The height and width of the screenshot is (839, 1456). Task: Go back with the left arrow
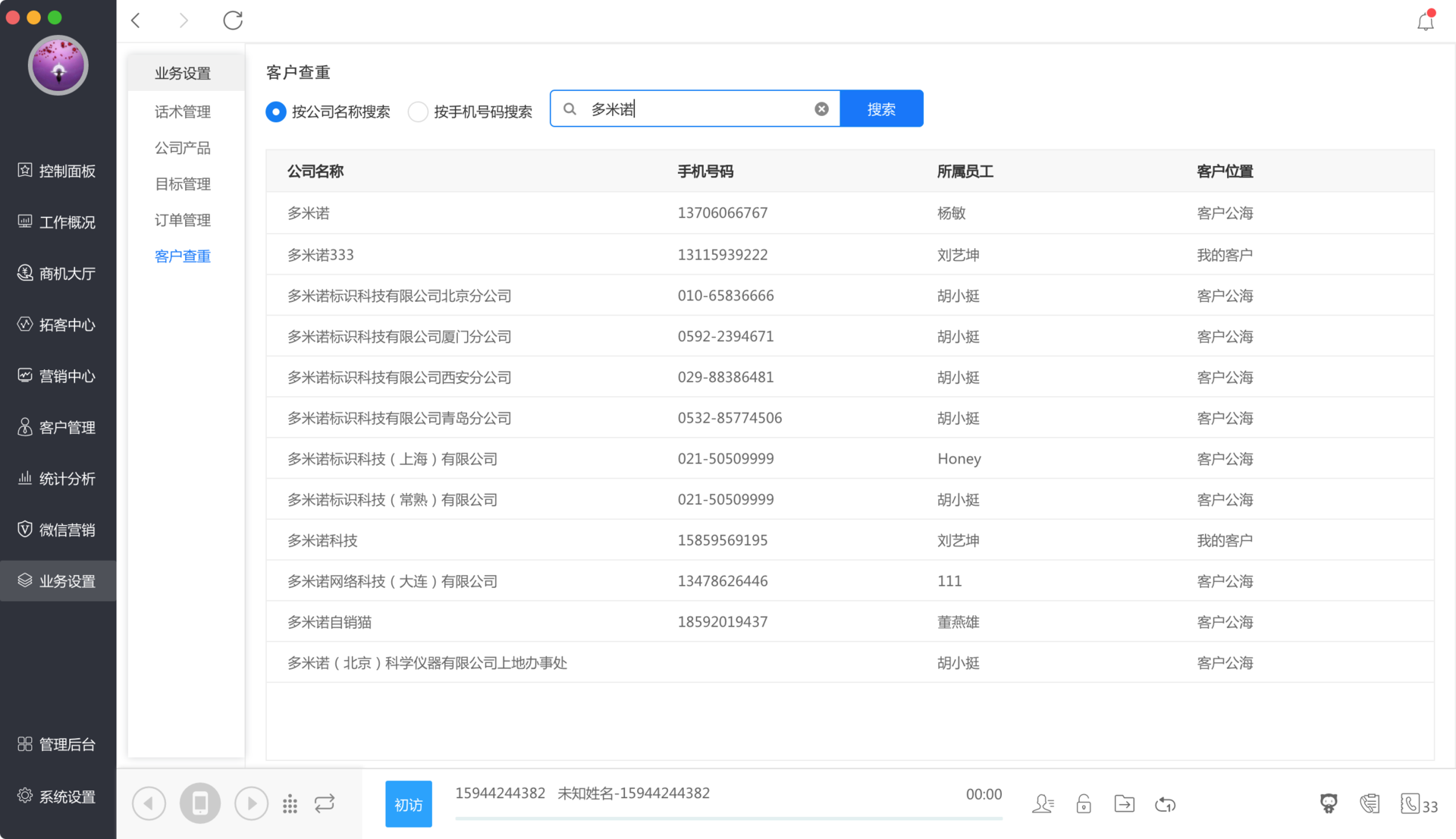136,20
